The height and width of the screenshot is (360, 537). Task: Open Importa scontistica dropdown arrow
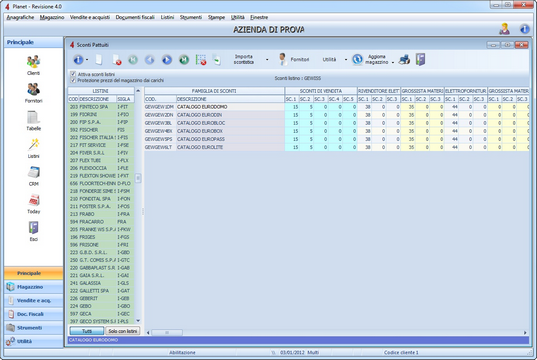267,60
